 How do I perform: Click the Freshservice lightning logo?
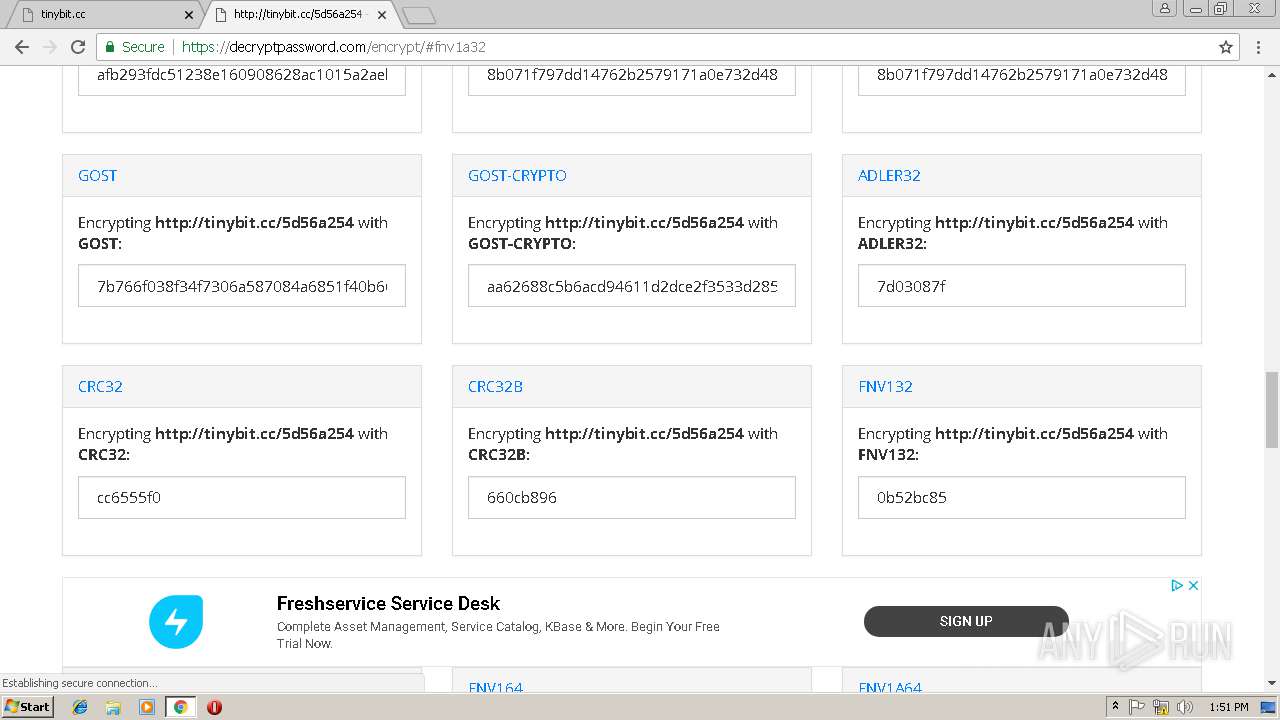[176, 622]
